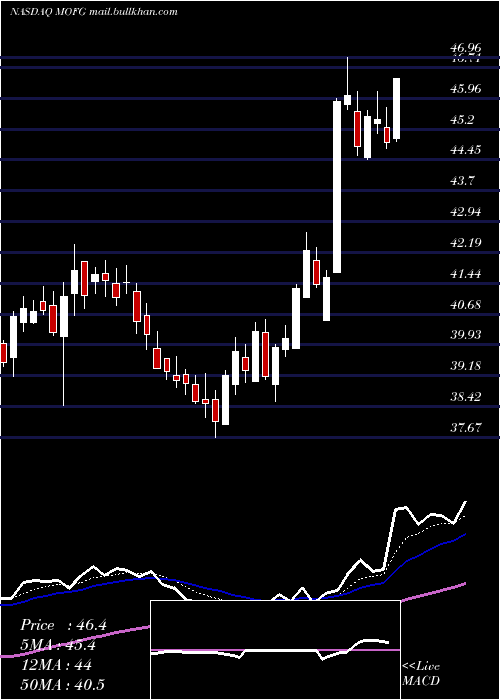Click the Live MACD label
The image size is (500, 700).
tap(421, 673)
